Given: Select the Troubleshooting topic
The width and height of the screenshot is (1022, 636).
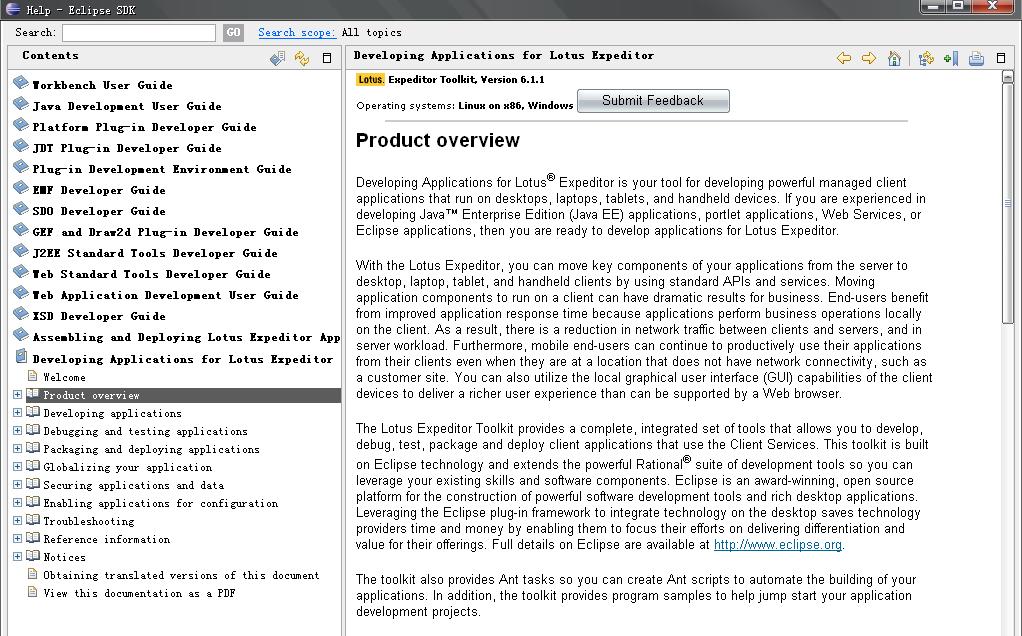Looking at the screenshot, I should (89, 521).
